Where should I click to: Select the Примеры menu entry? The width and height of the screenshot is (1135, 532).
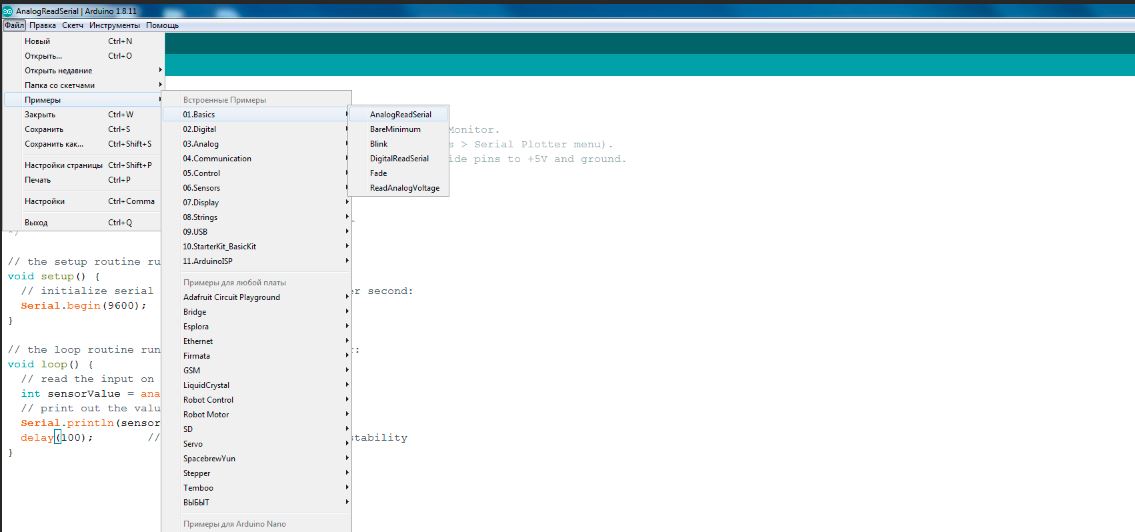(83, 99)
